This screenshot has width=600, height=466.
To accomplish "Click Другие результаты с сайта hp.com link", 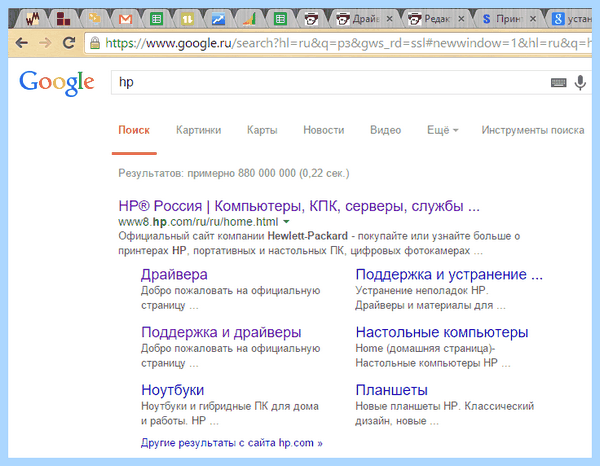I will tap(232, 443).
